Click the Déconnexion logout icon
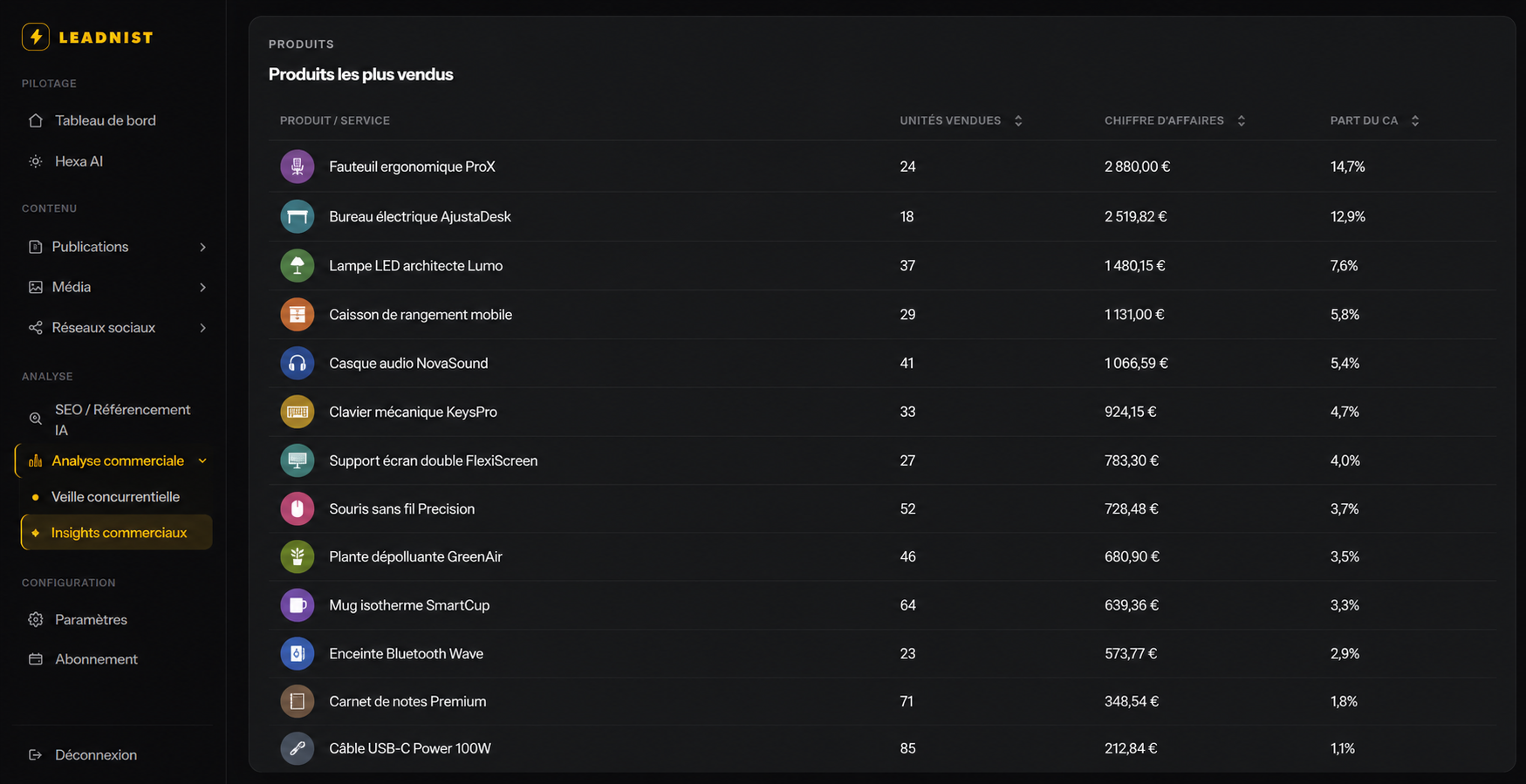 [36, 755]
